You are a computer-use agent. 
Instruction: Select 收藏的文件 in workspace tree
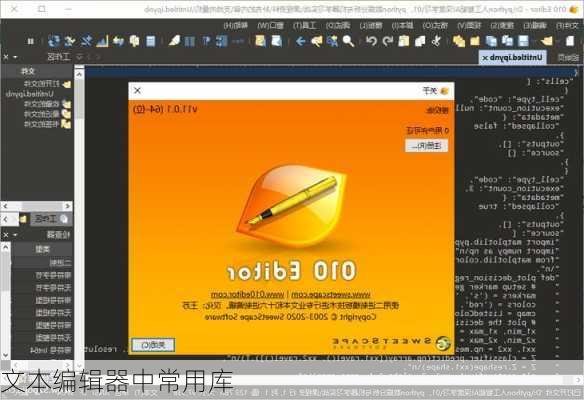pyautogui.click(x=42, y=104)
